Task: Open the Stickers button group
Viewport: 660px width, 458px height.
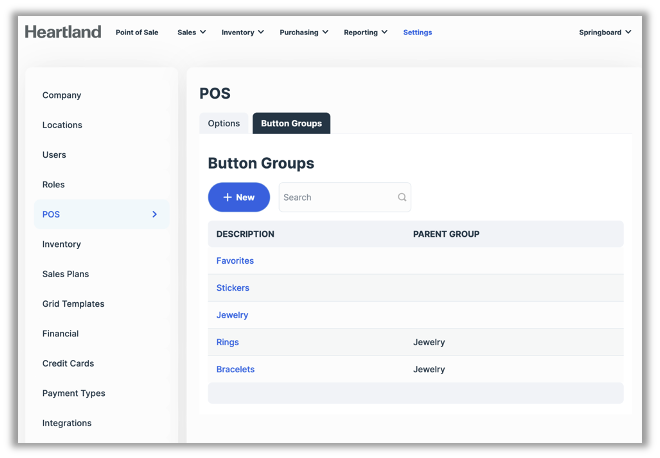Action: [233, 288]
